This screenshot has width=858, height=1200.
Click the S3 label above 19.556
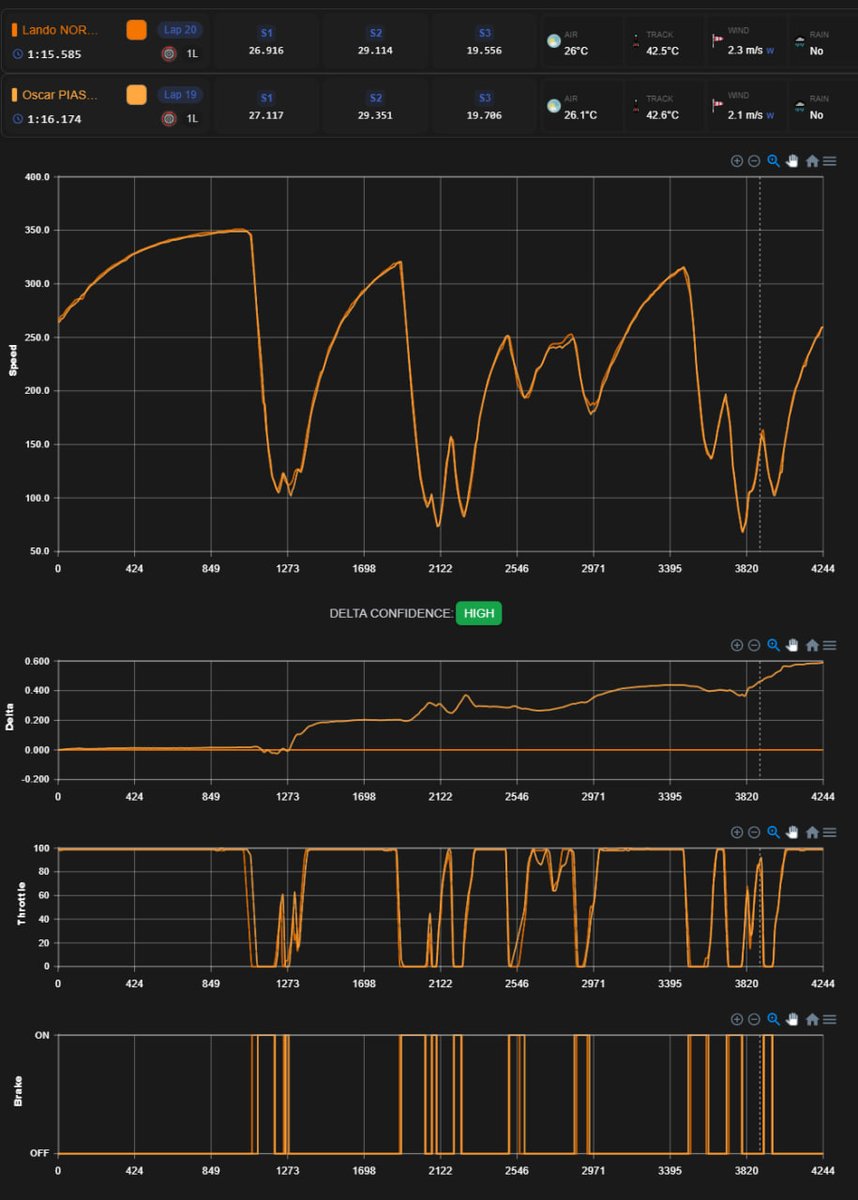pos(484,33)
